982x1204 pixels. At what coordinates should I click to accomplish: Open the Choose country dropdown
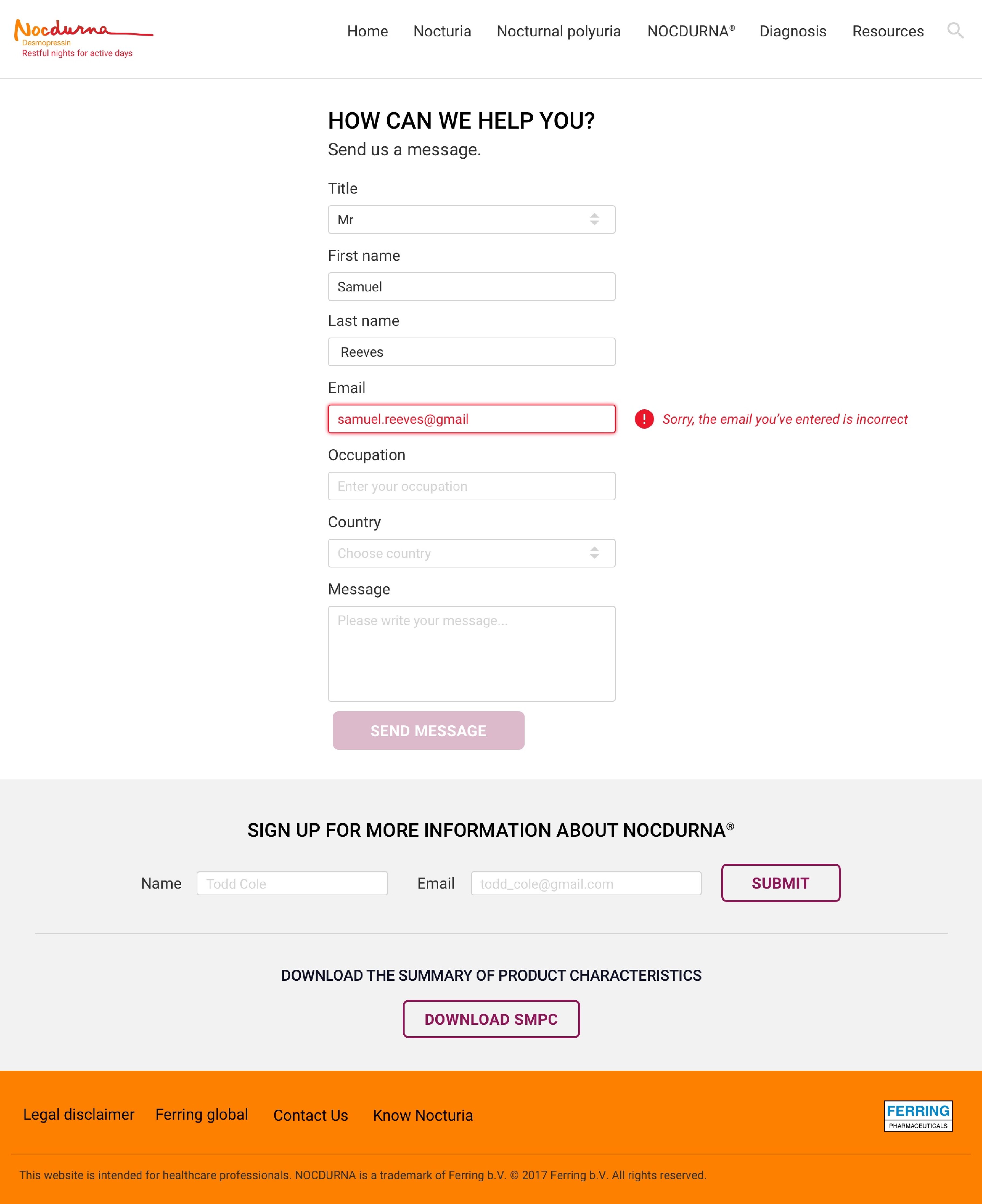click(471, 553)
